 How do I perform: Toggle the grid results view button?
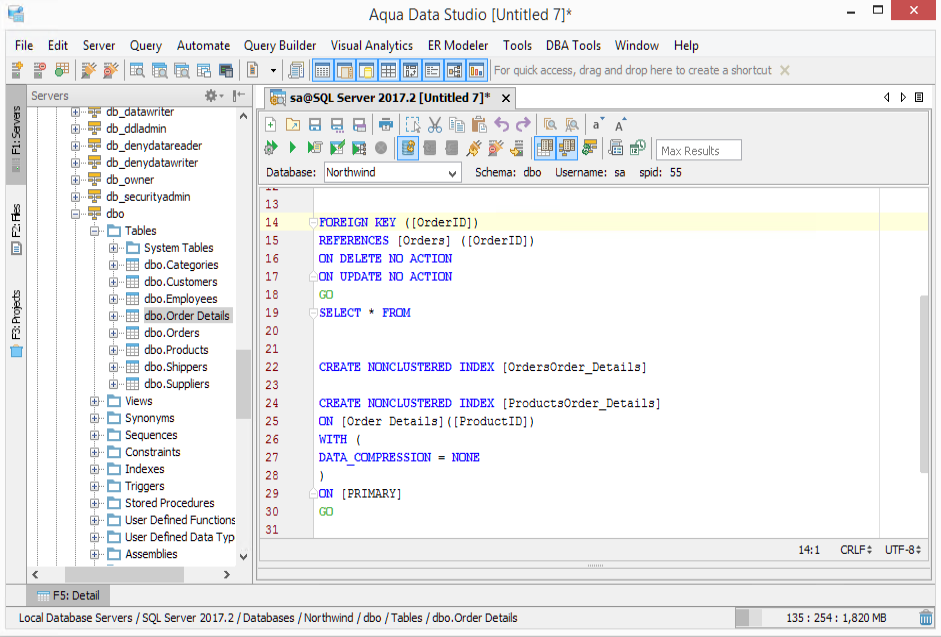click(544, 148)
